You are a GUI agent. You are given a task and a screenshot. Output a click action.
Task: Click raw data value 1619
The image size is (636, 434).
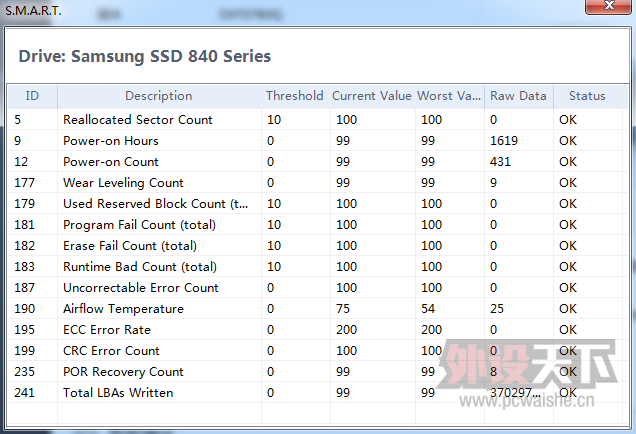[504, 141]
